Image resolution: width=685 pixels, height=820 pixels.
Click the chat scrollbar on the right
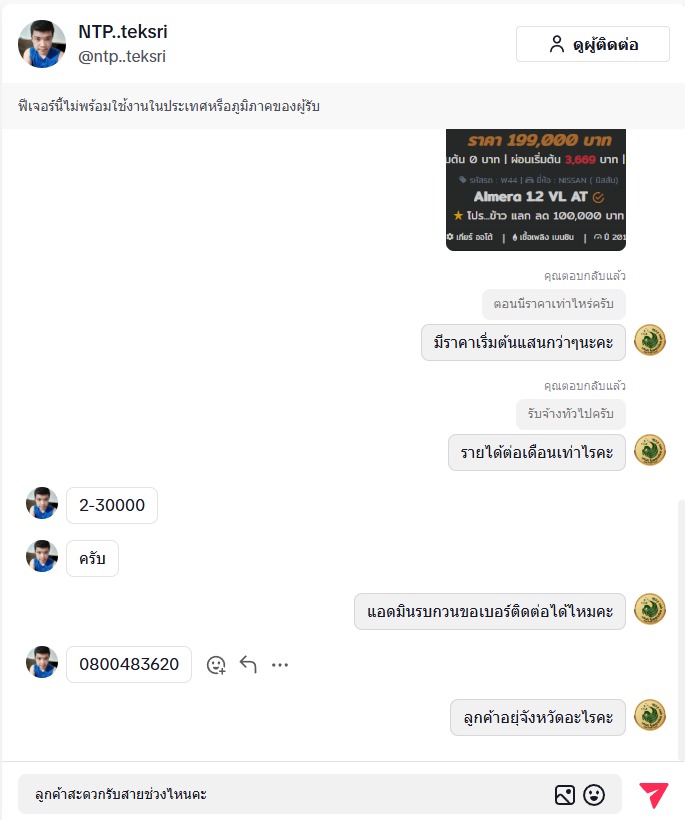coord(681,628)
